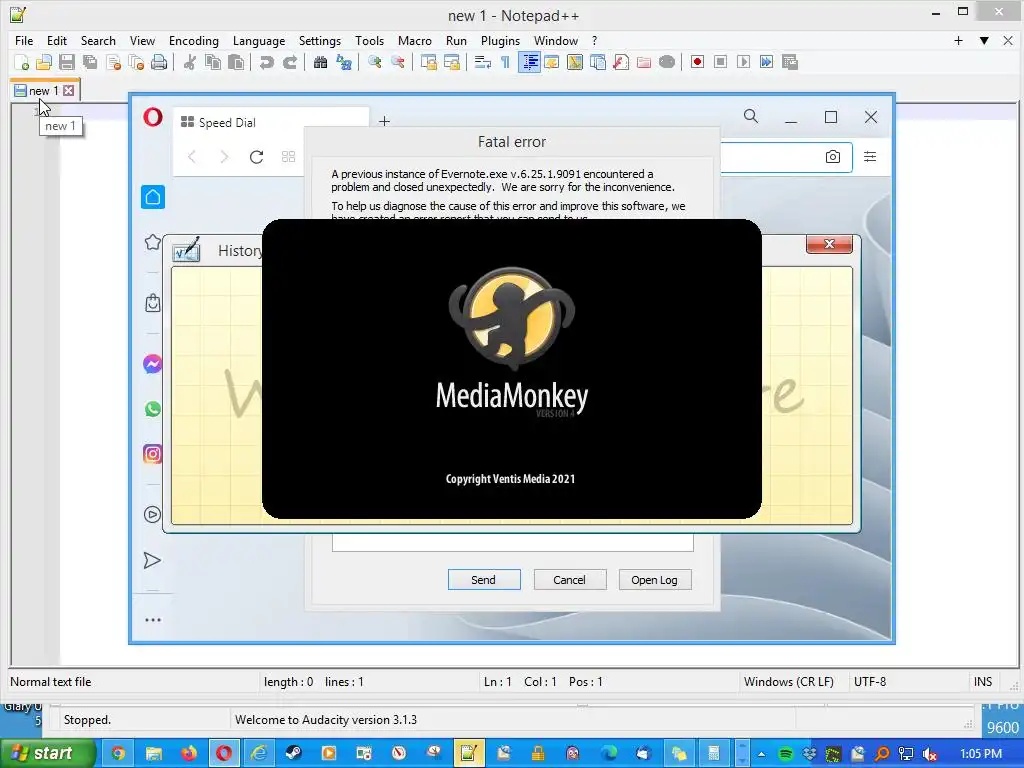
Task: Click the Zoom Out magnifier icon
Action: coord(397,62)
